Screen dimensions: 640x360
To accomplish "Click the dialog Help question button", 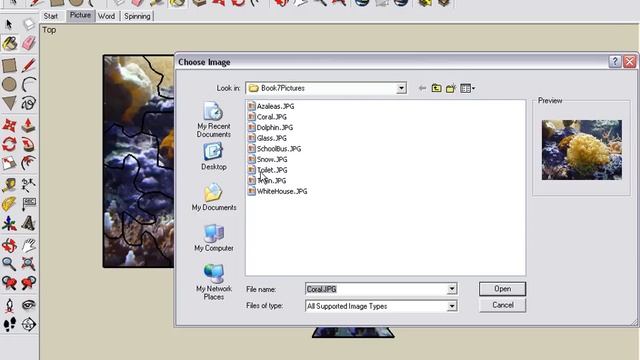I will (615, 62).
